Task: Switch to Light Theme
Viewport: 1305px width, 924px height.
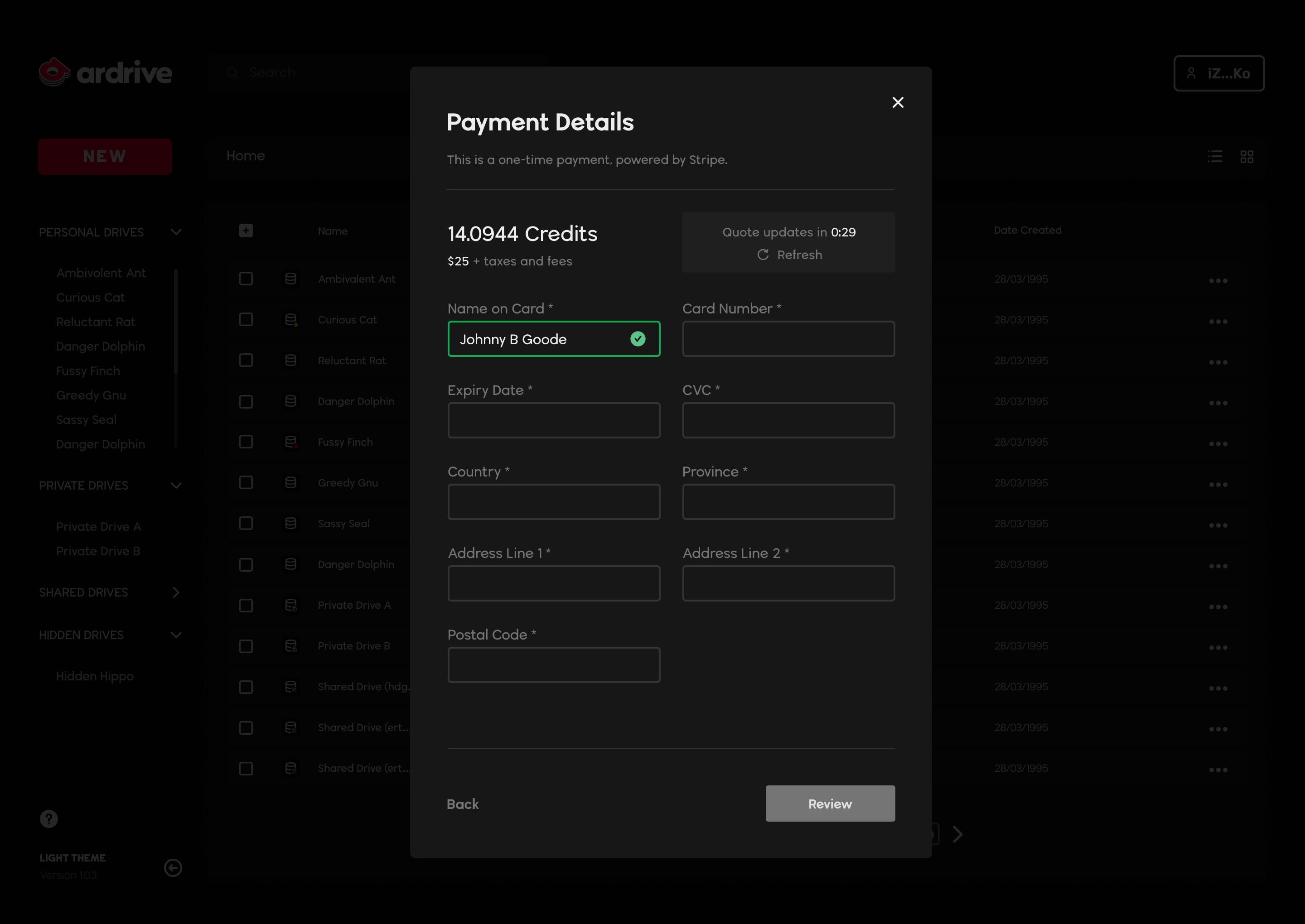Action: click(x=73, y=857)
